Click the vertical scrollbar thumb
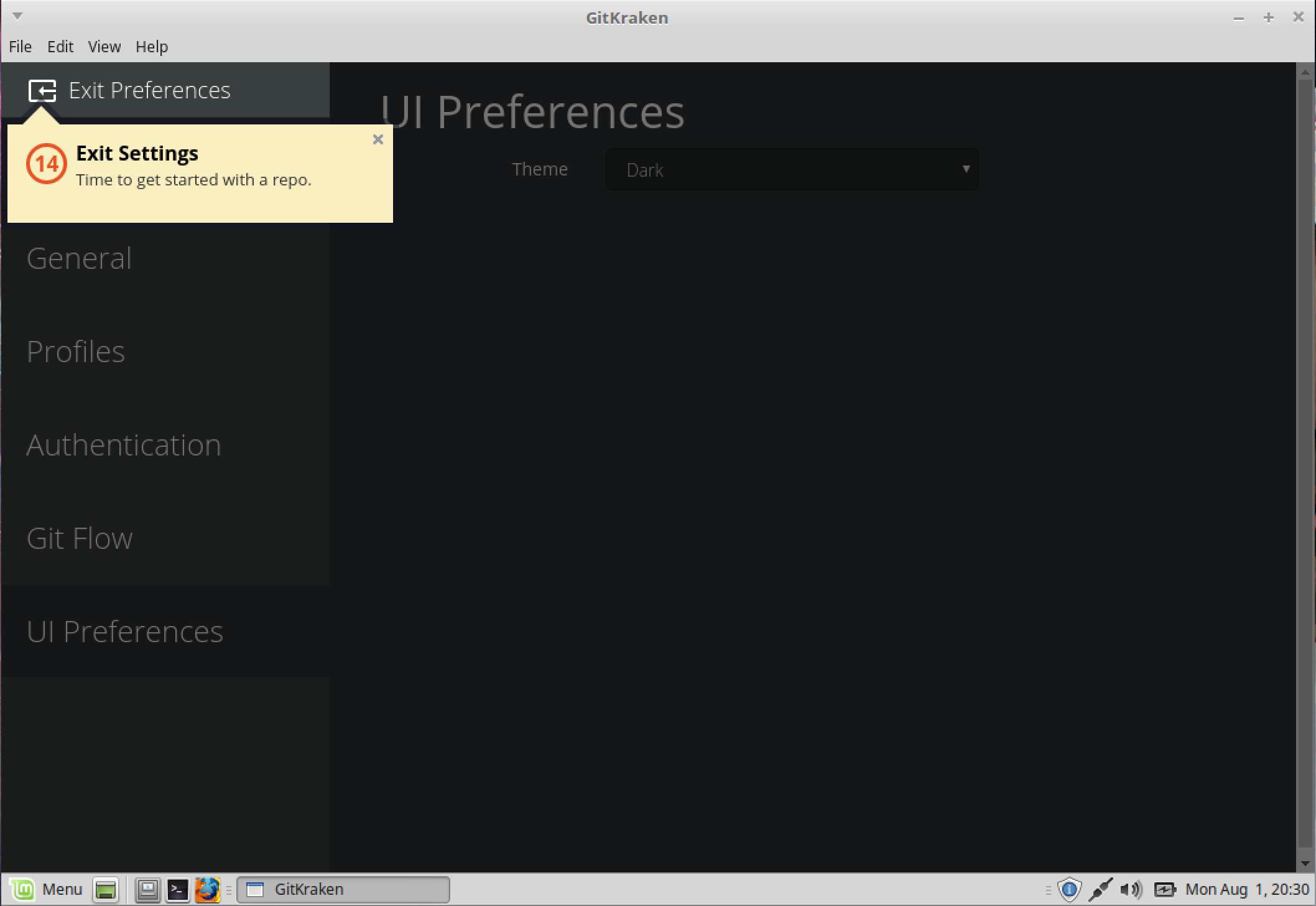The image size is (1316, 906). (1305, 464)
